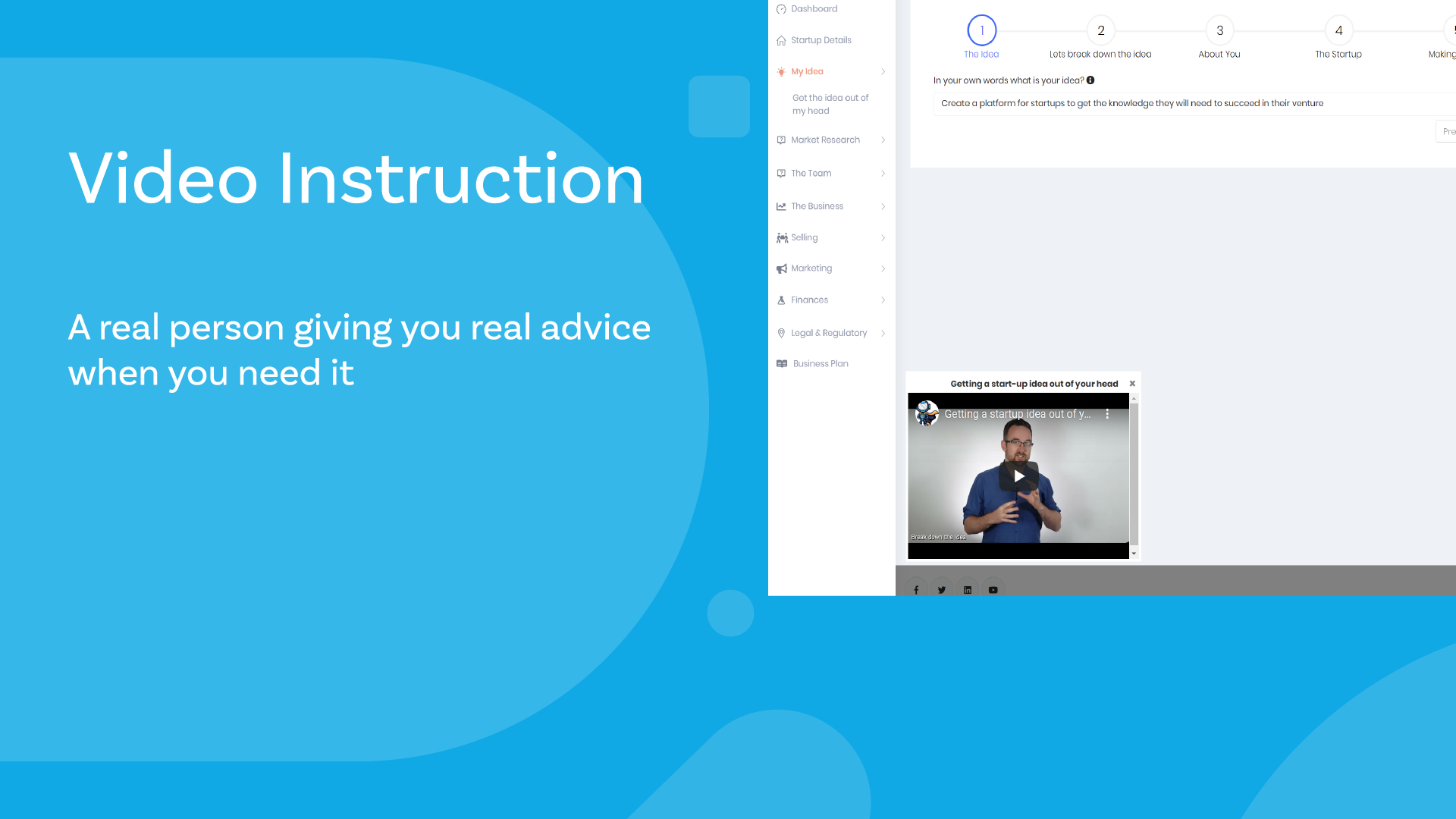
Task: Click inside the idea description field
Action: 1194,104
